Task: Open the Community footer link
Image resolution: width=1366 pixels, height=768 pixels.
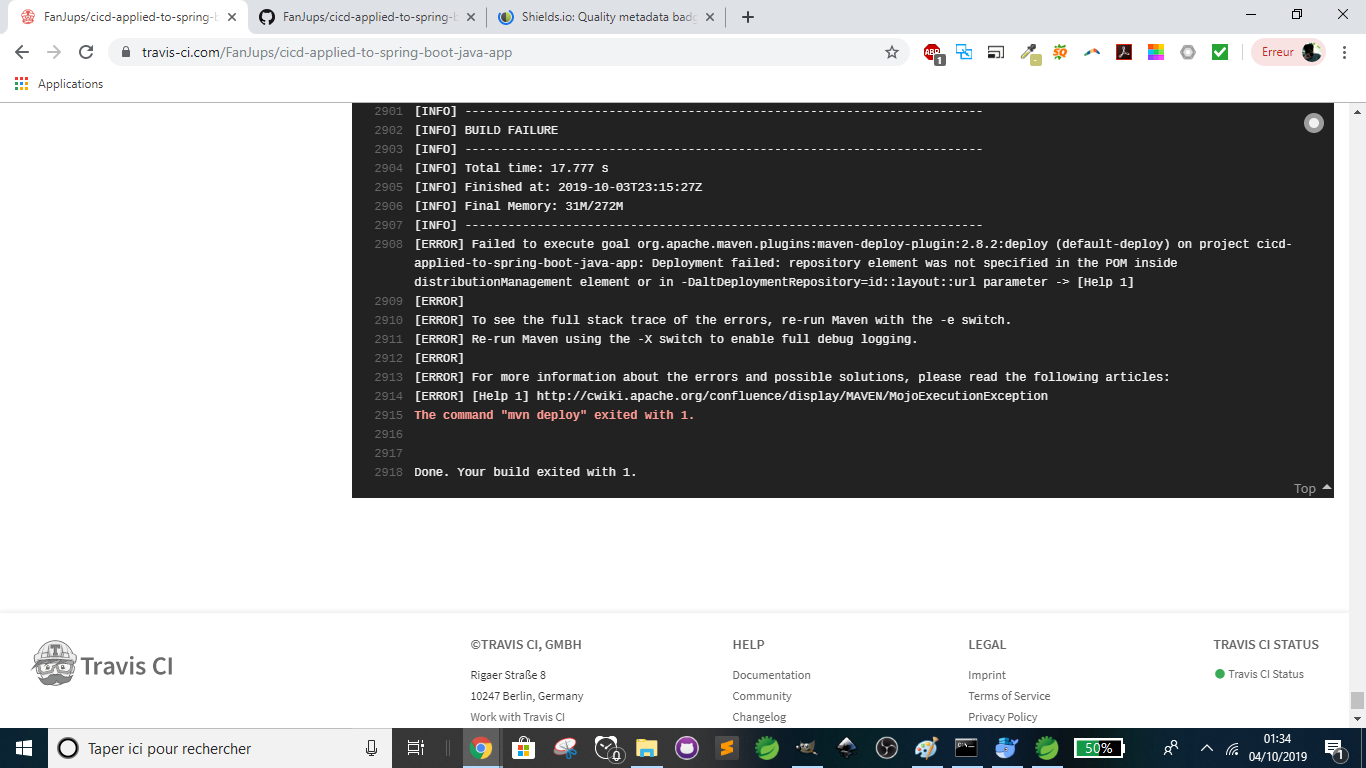Action: (762, 696)
